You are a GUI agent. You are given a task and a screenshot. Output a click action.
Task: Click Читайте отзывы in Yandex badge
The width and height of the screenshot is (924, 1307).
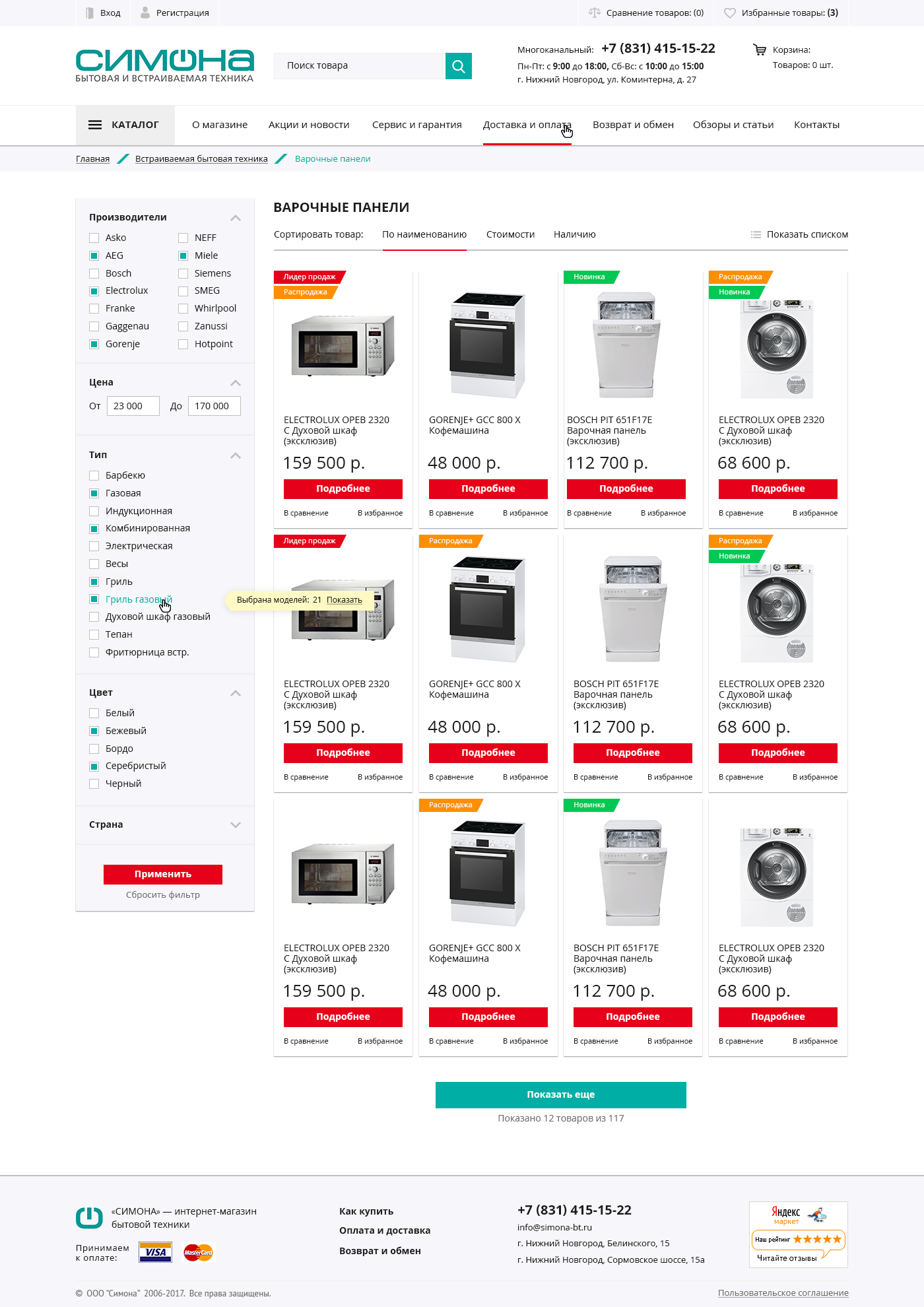point(787,1258)
